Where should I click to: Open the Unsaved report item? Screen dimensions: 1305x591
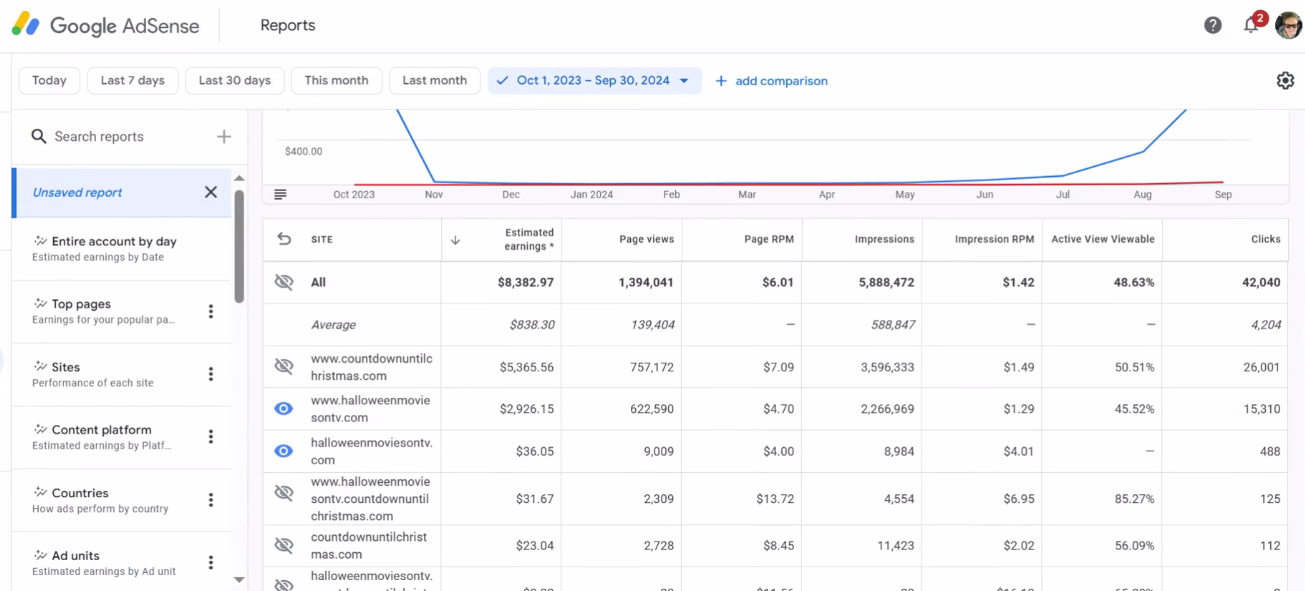click(123, 192)
